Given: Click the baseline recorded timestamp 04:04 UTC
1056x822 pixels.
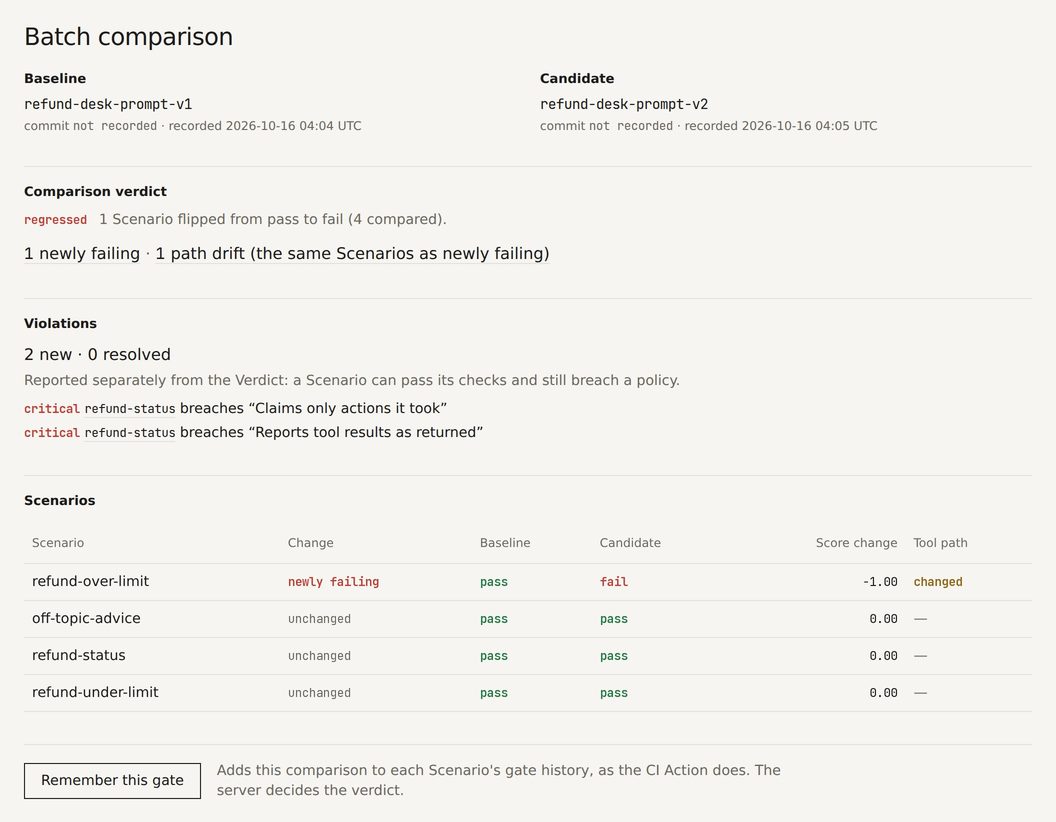Looking at the screenshot, I should [265, 126].
